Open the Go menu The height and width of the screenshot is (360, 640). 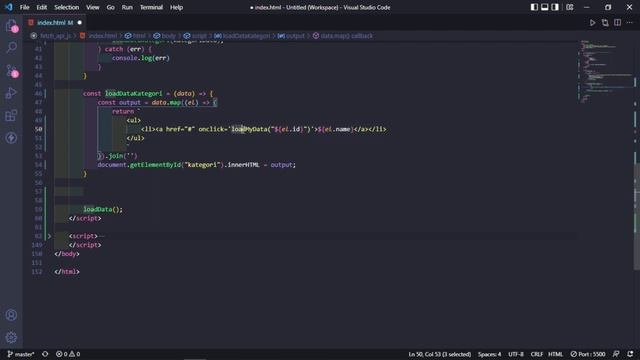[111, 7]
